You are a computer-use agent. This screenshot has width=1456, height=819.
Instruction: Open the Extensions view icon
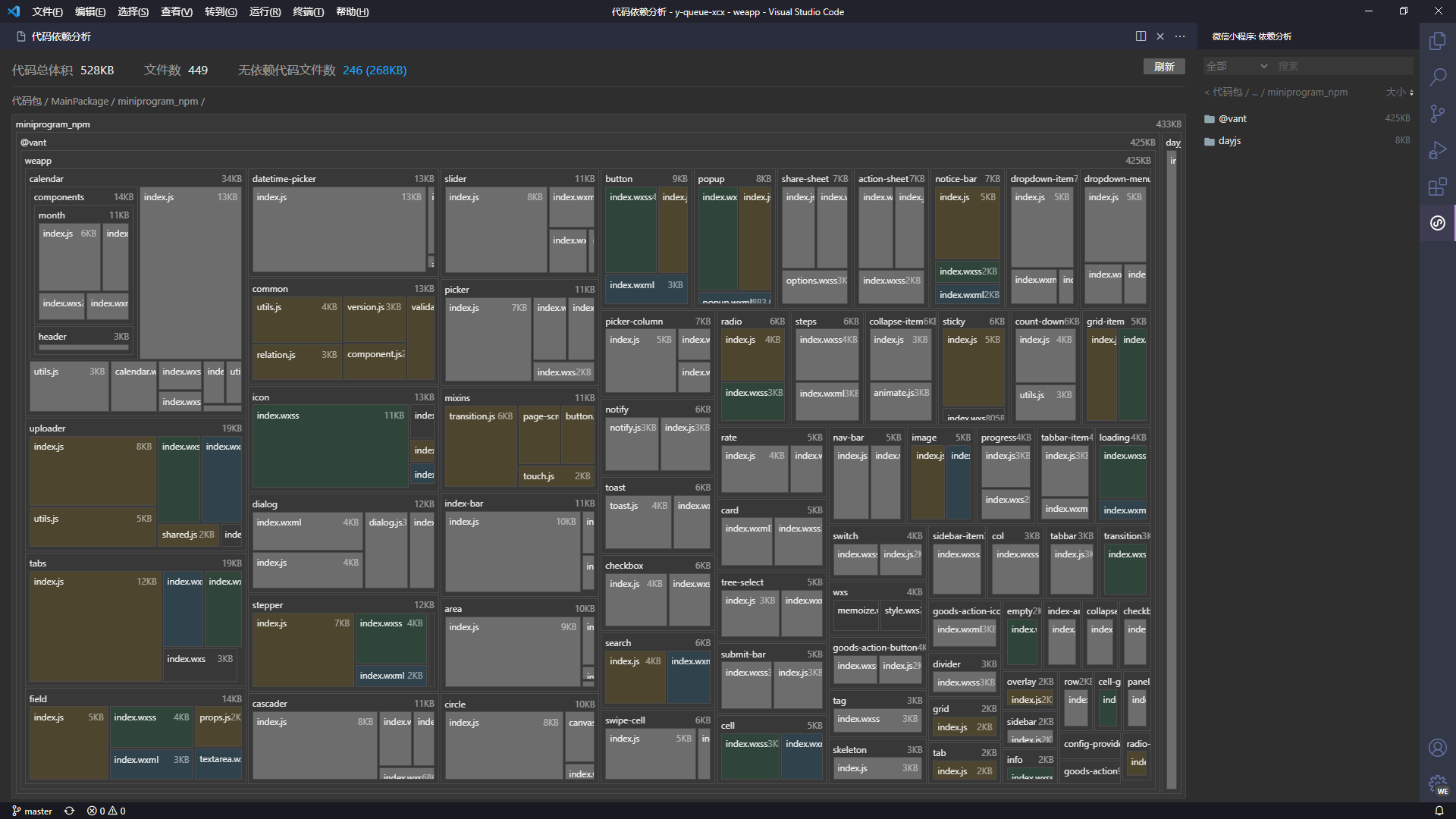point(1437,187)
